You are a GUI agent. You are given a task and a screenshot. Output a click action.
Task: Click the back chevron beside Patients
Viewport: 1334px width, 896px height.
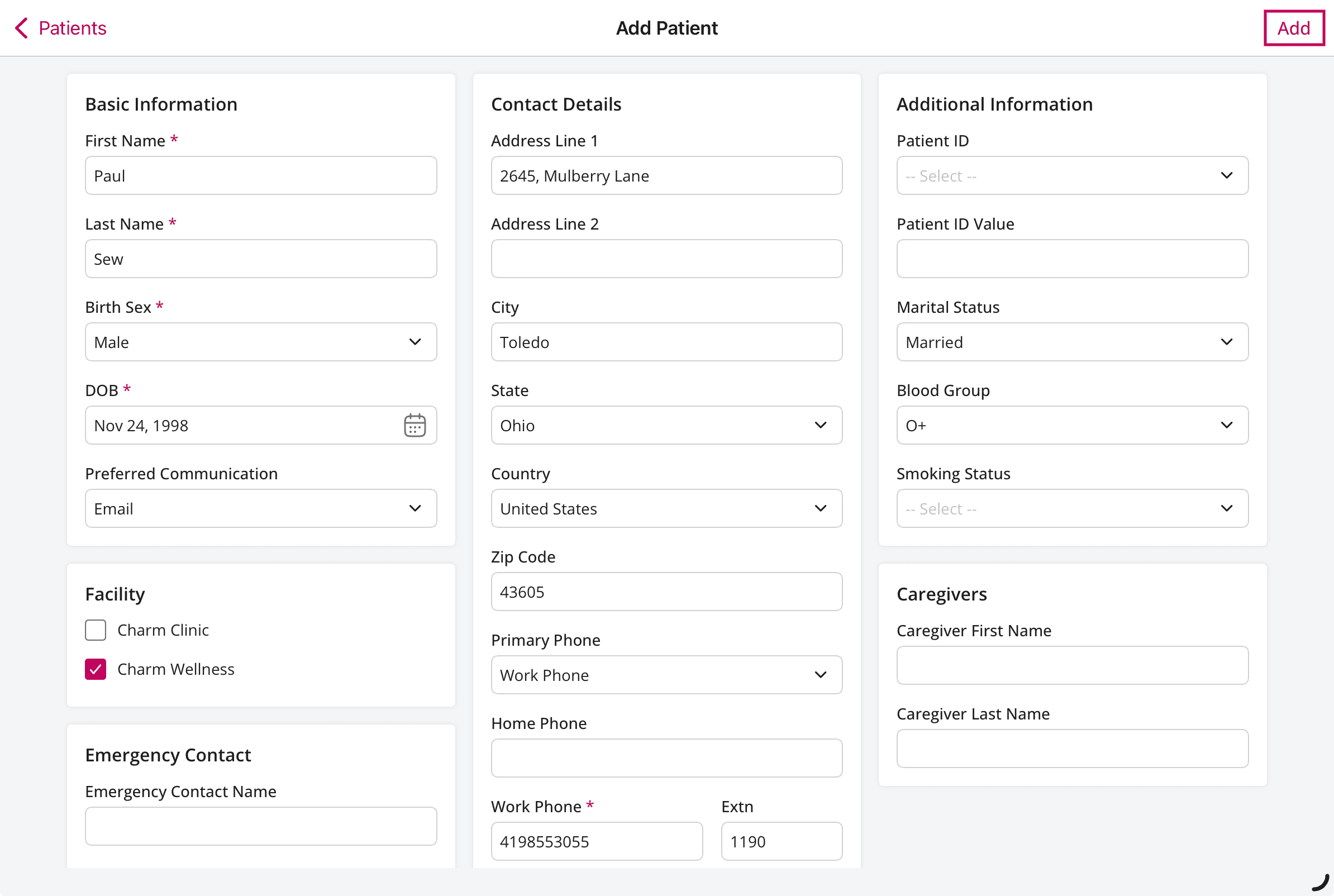(21, 27)
